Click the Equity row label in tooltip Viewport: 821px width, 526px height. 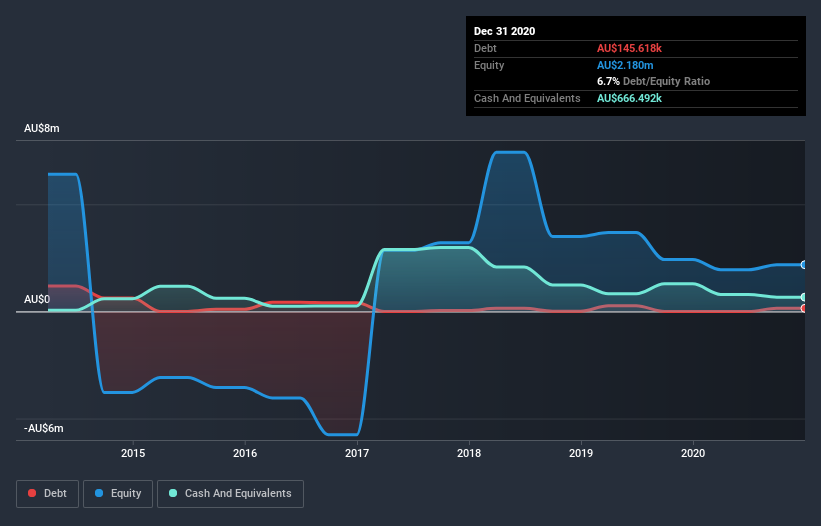point(489,65)
